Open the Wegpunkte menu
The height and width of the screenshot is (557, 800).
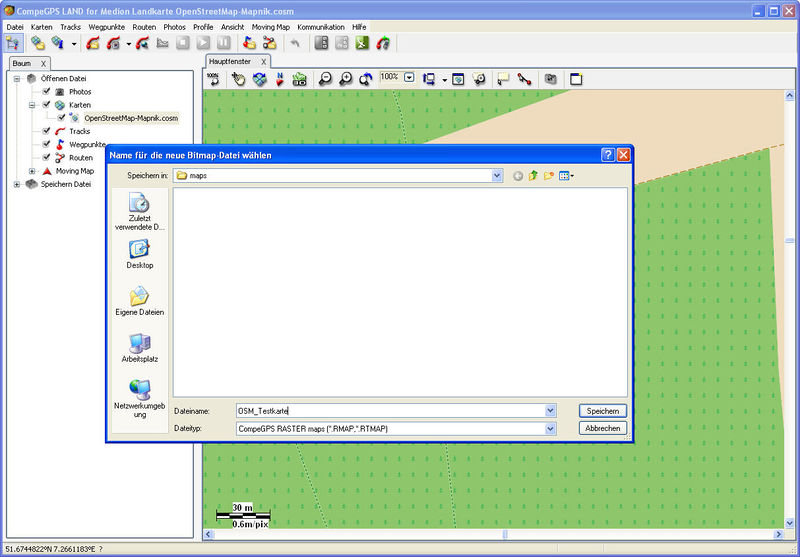tap(106, 26)
